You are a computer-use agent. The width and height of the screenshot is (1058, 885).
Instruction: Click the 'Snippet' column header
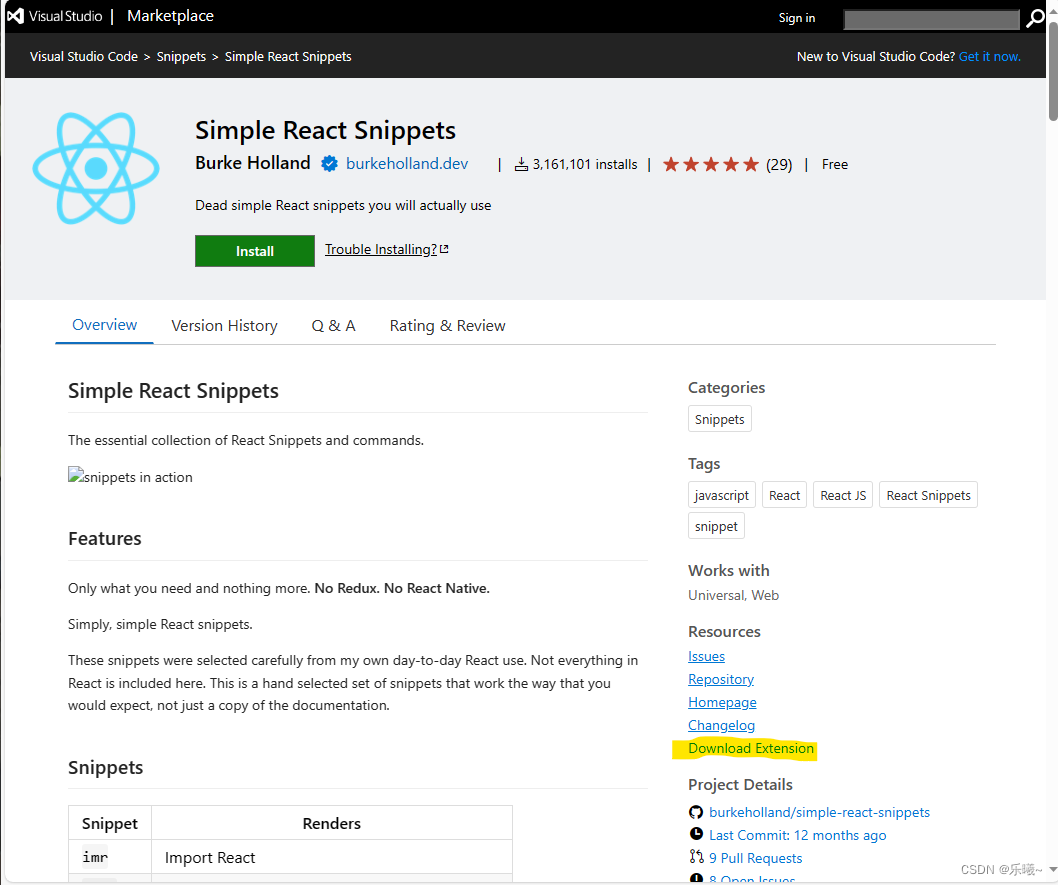coord(109,823)
